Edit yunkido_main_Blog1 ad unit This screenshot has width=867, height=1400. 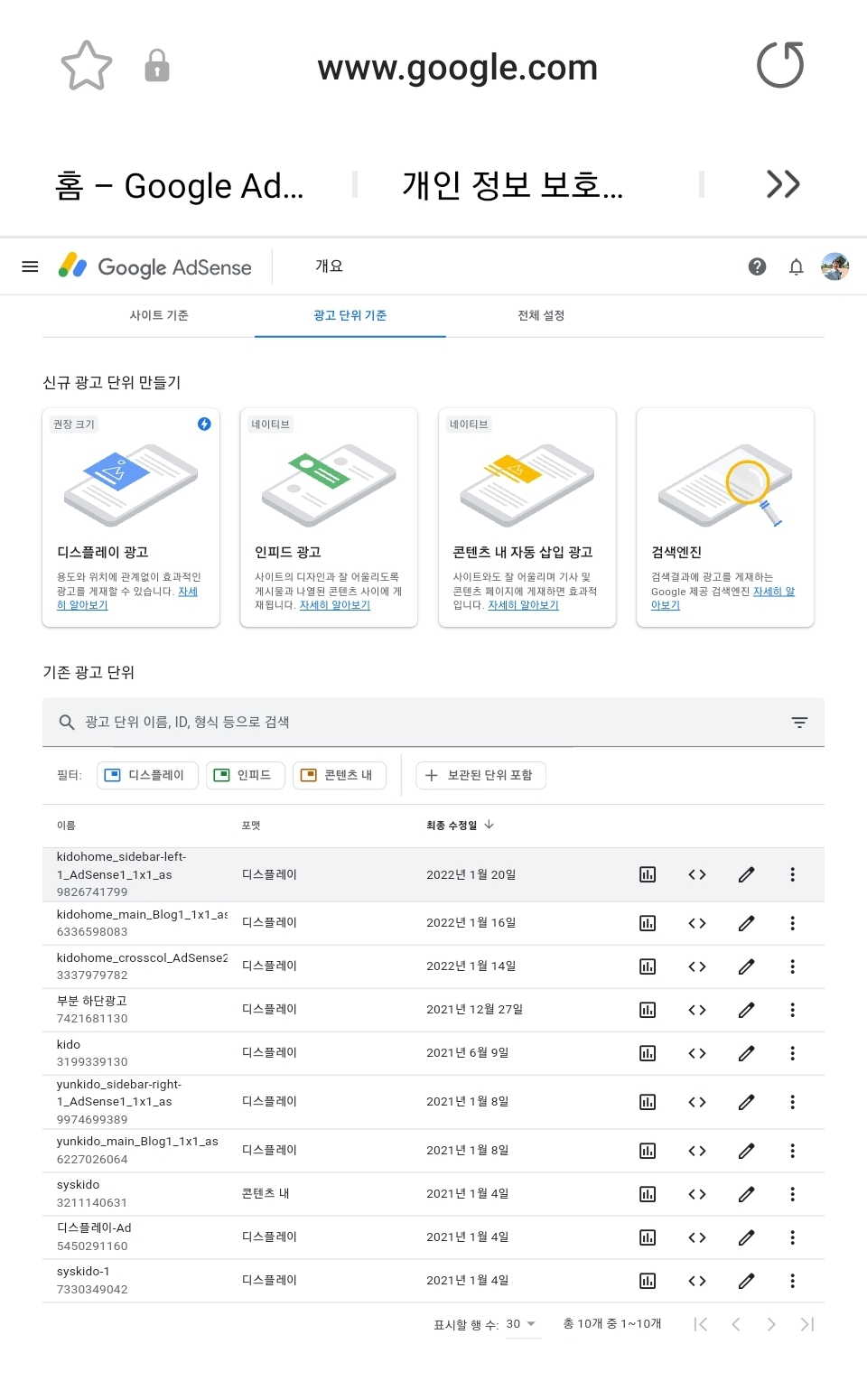[746, 1151]
